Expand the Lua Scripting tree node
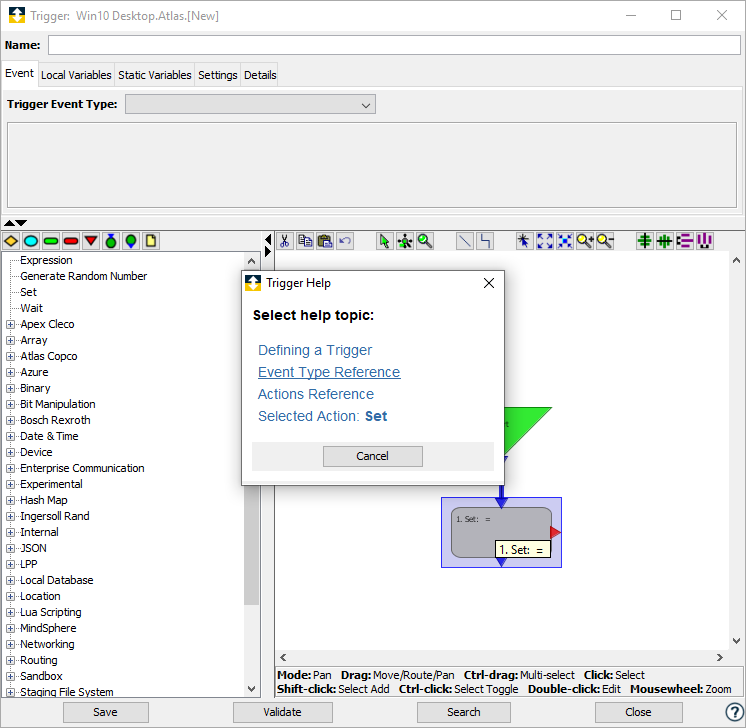Viewport: 746px width, 728px height. tap(10, 612)
